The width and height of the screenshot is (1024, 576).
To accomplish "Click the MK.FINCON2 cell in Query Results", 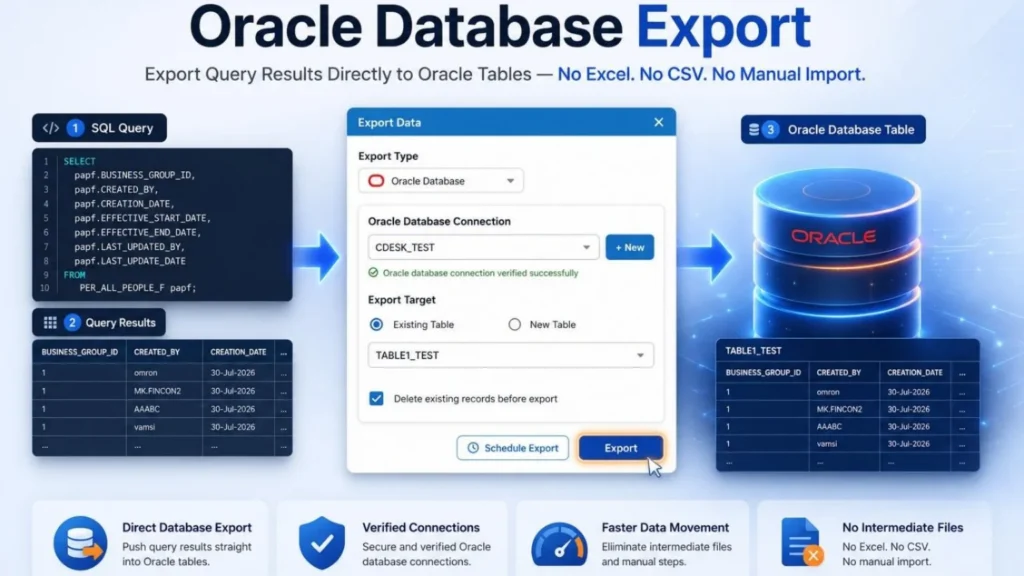I will 157,391.
